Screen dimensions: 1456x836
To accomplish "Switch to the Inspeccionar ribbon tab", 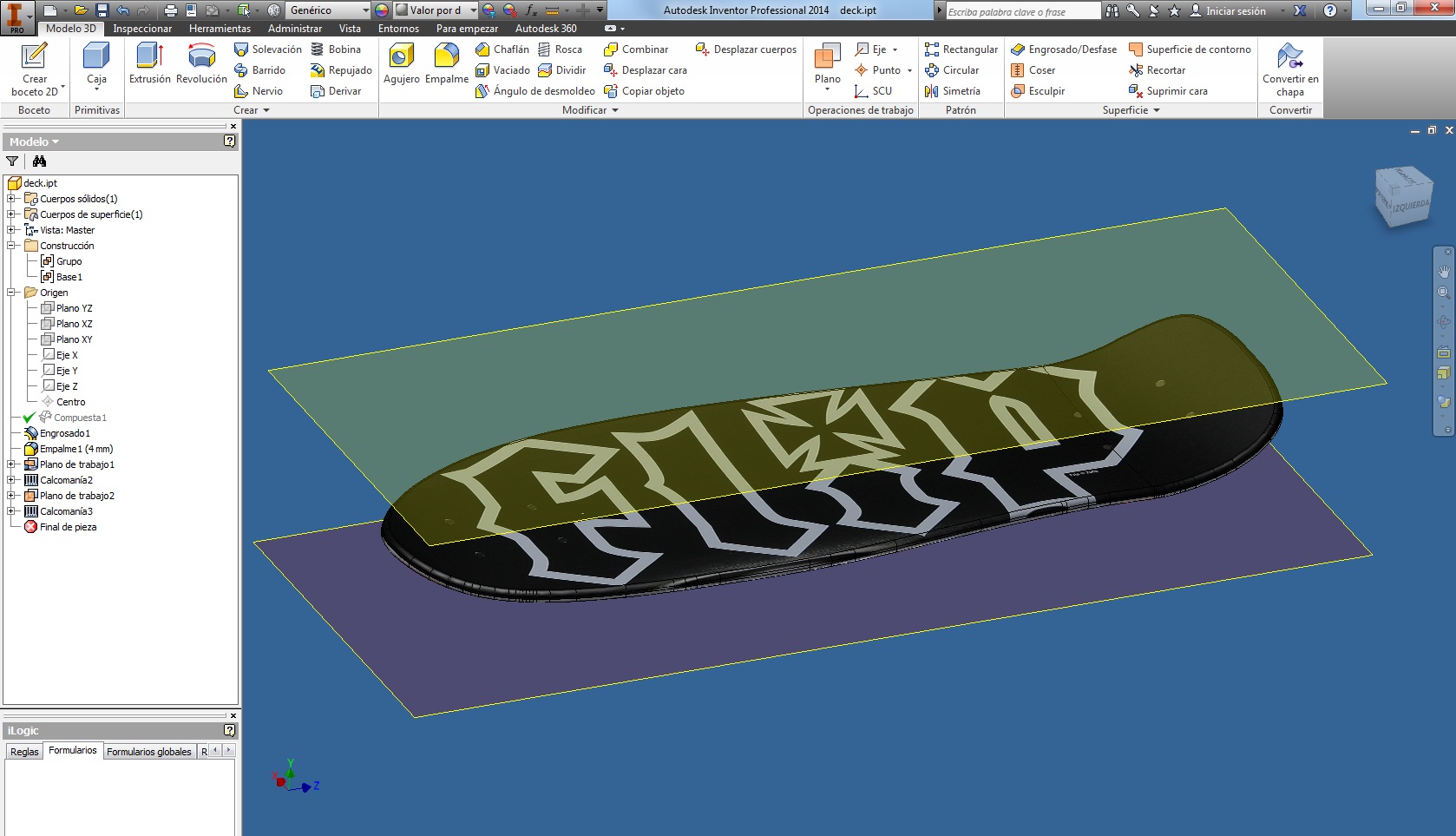I will tap(142, 29).
